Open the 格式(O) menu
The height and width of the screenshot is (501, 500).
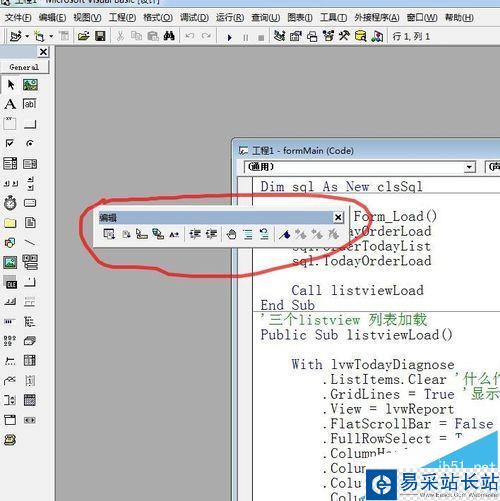tap(158, 17)
